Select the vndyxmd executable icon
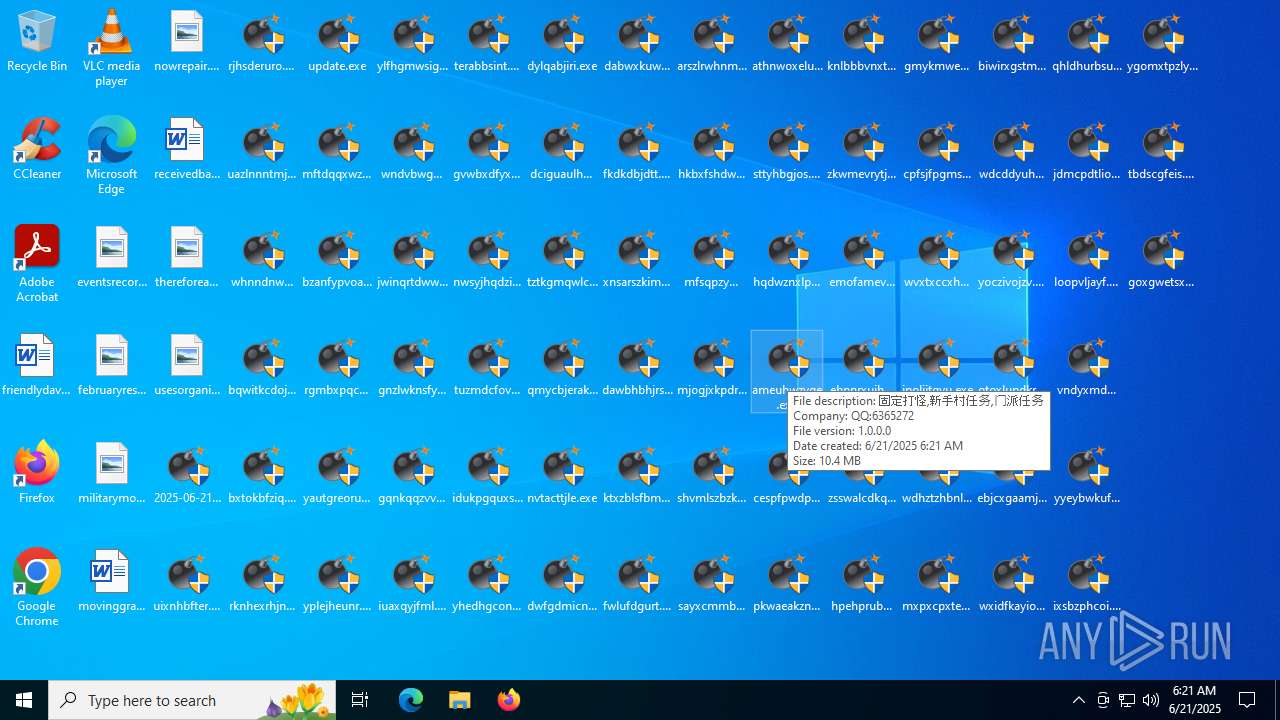 (x=1087, y=366)
